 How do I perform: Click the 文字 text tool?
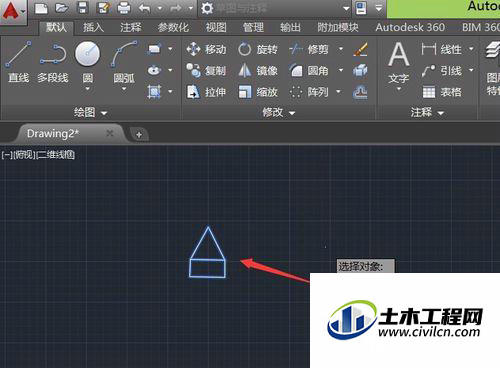point(399,63)
